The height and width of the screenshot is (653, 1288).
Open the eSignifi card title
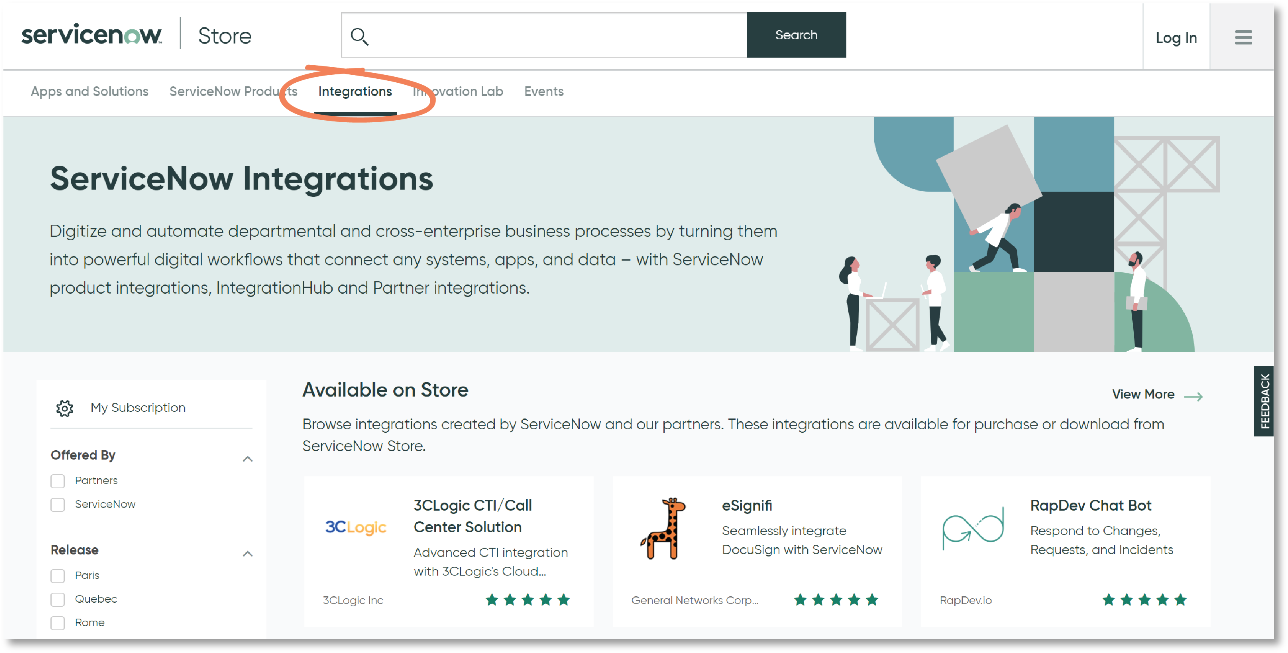747,506
